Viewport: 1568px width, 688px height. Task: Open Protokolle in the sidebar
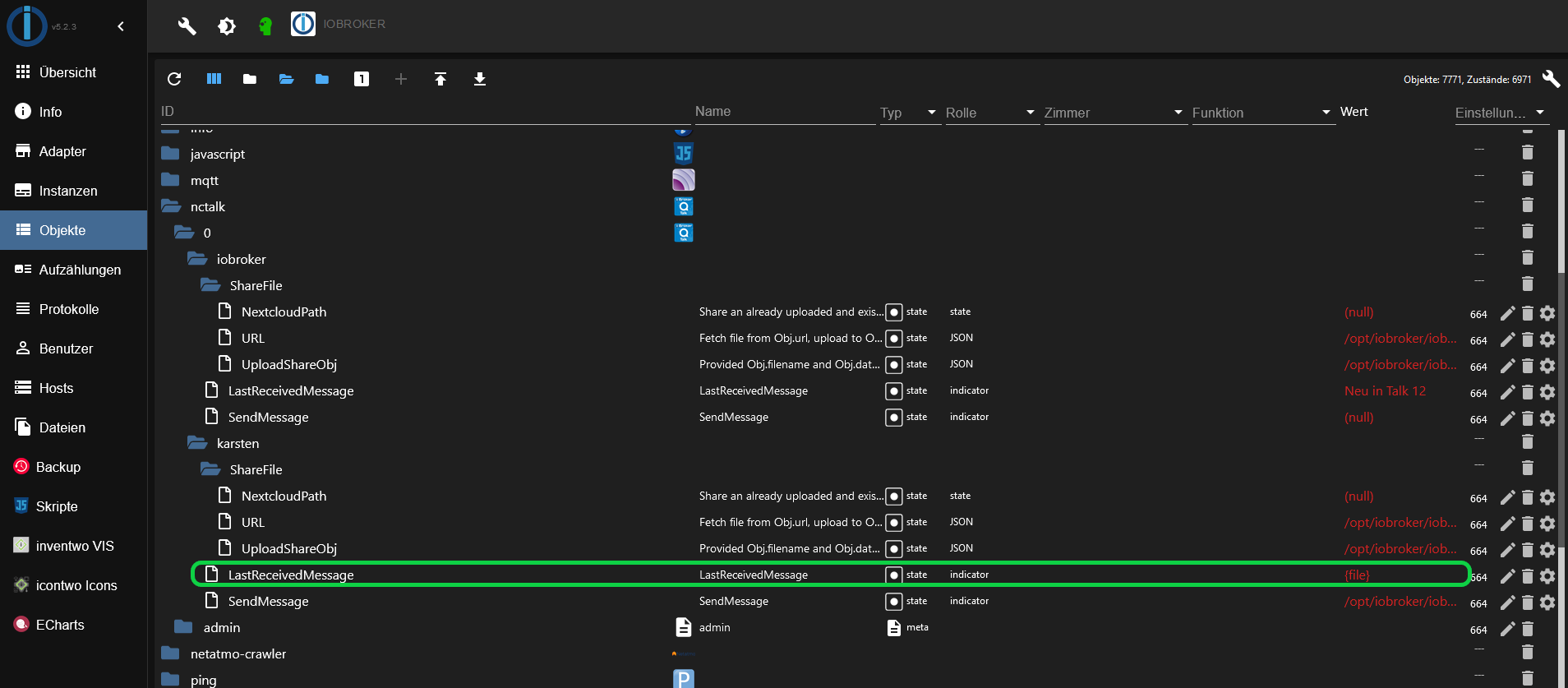pos(73,309)
